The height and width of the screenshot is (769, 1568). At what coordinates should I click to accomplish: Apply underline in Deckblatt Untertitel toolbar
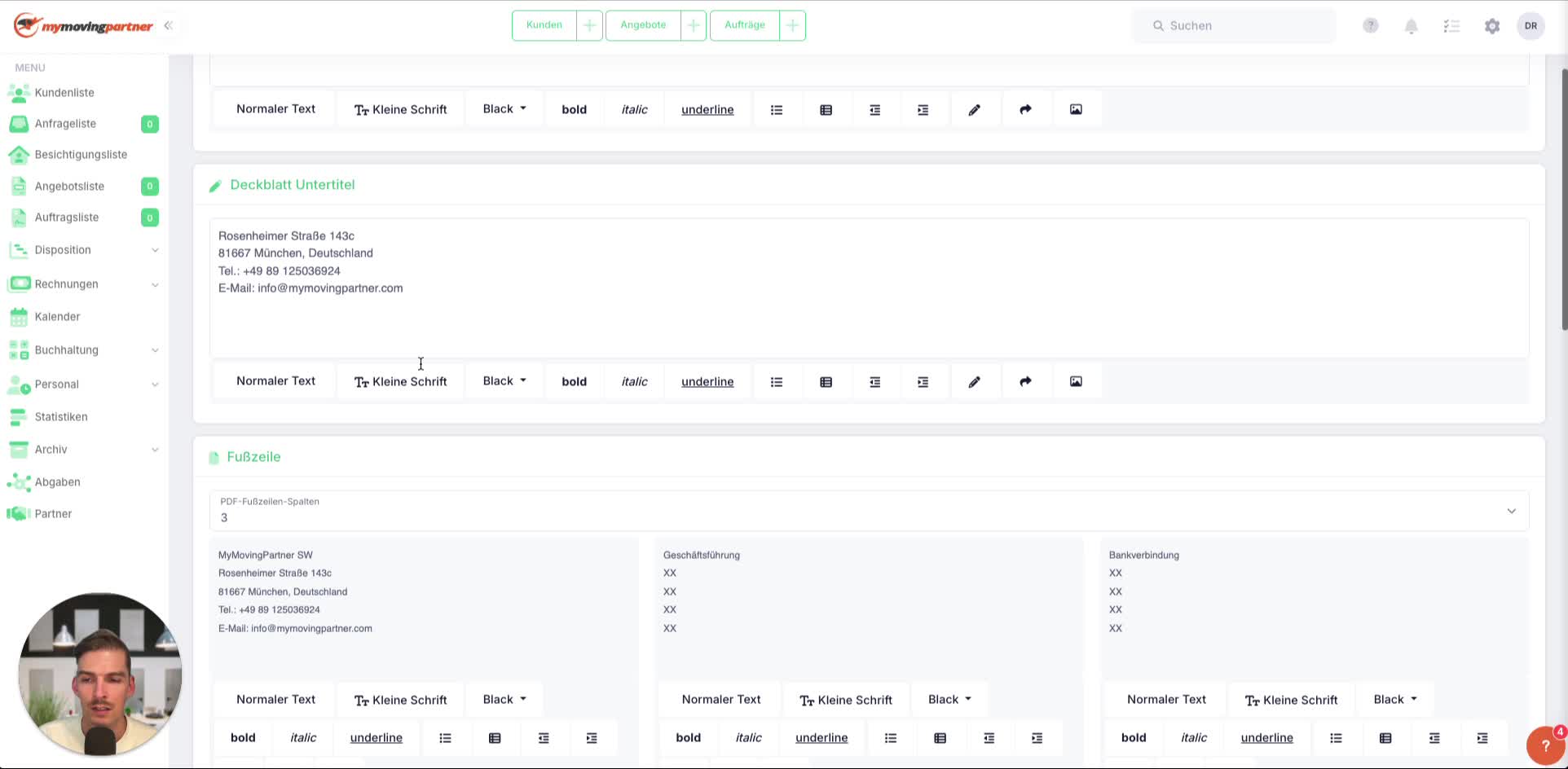click(x=707, y=381)
